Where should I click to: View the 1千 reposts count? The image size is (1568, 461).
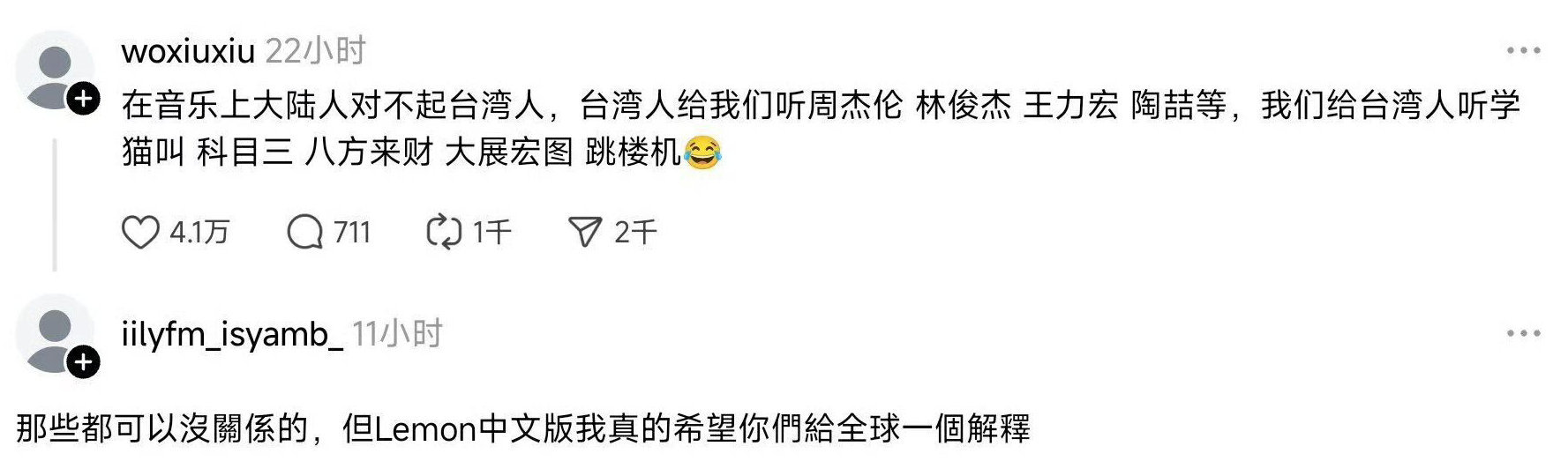491,233
